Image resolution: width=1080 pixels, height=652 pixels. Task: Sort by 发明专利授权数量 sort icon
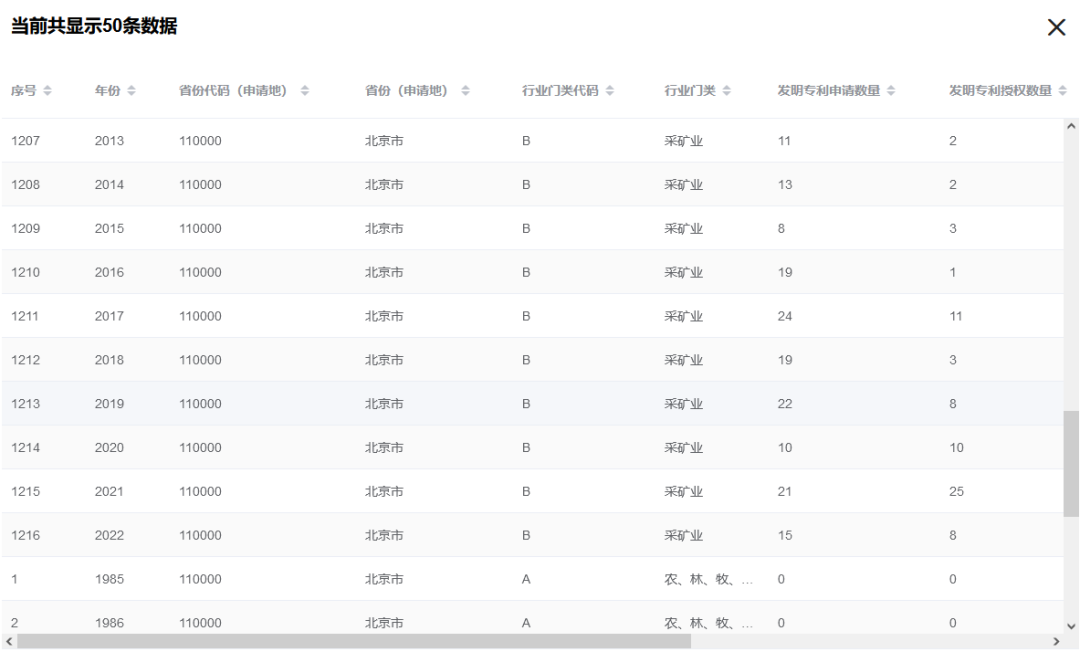pyautogui.click(x=1063, y=91)
